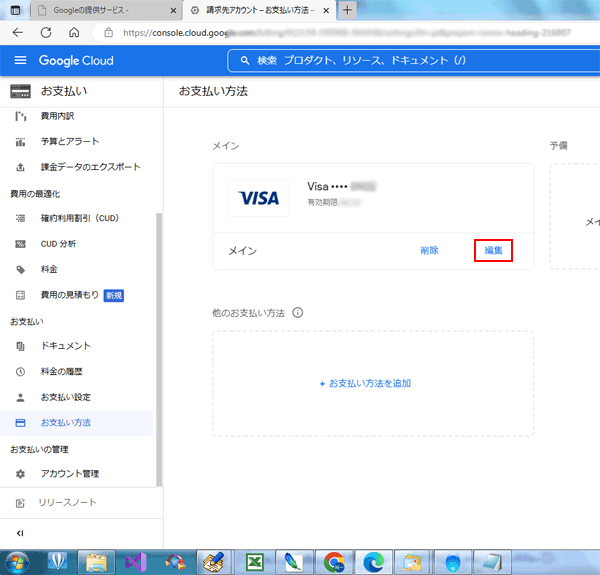This screenshot has height=575, width=600.
Task: Click the browser home icon
Action: [74, 33]
